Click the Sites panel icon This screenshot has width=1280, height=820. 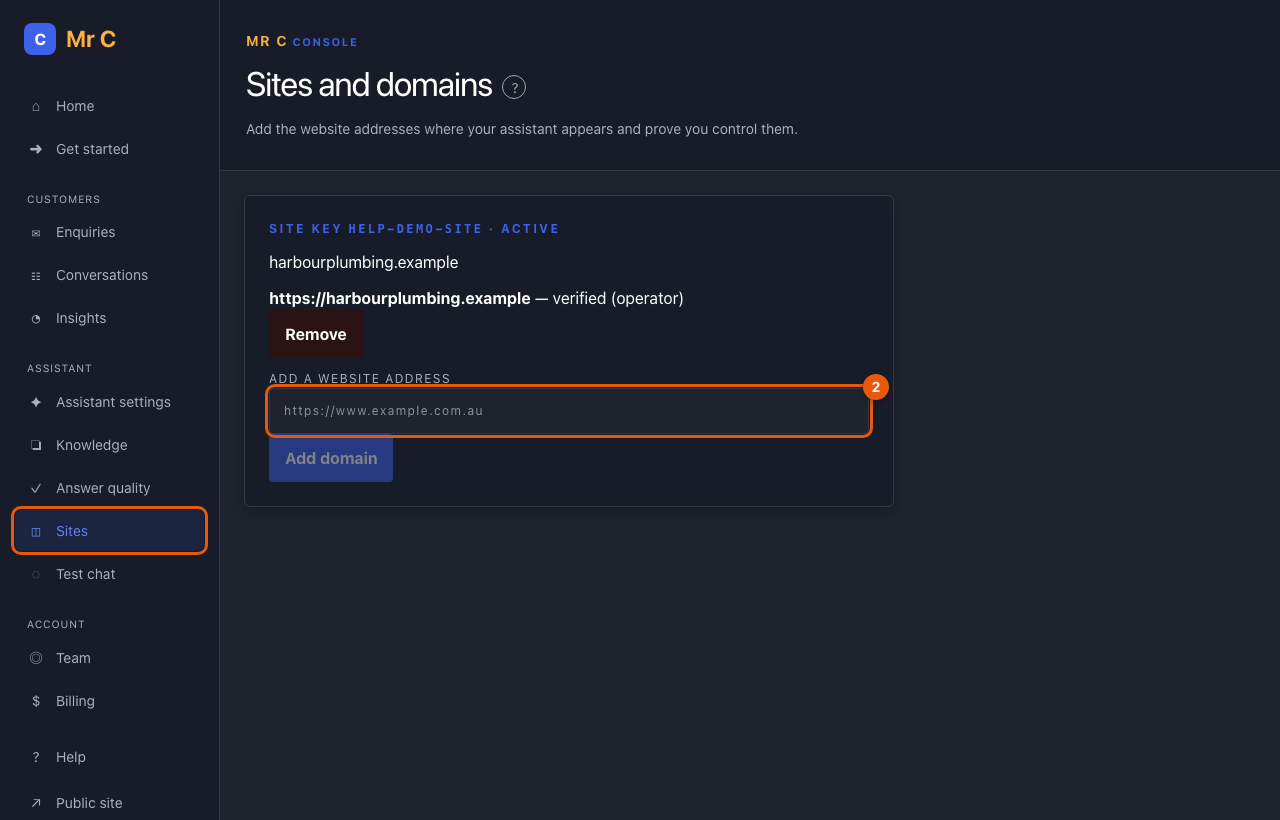(x=36, y=531)
